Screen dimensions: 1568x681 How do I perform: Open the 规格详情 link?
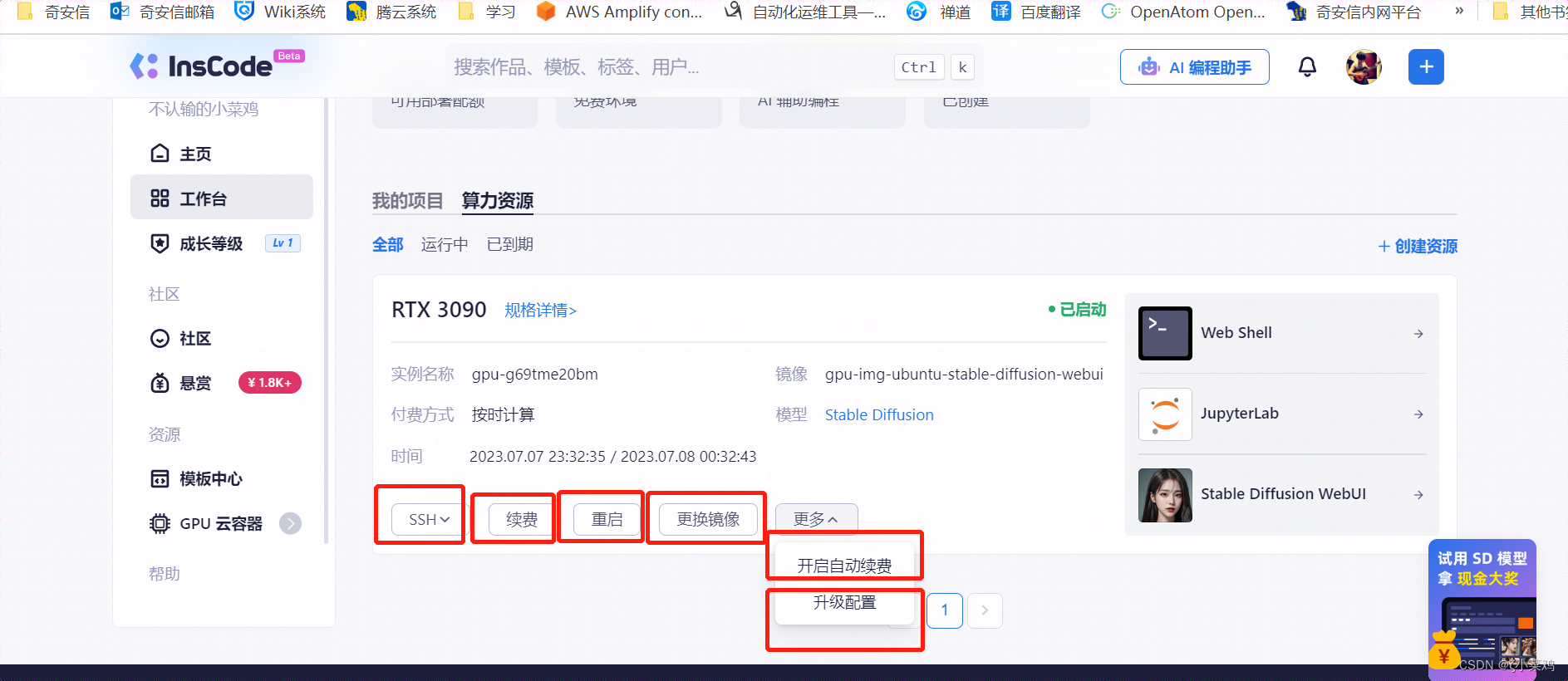click(540, 310)
